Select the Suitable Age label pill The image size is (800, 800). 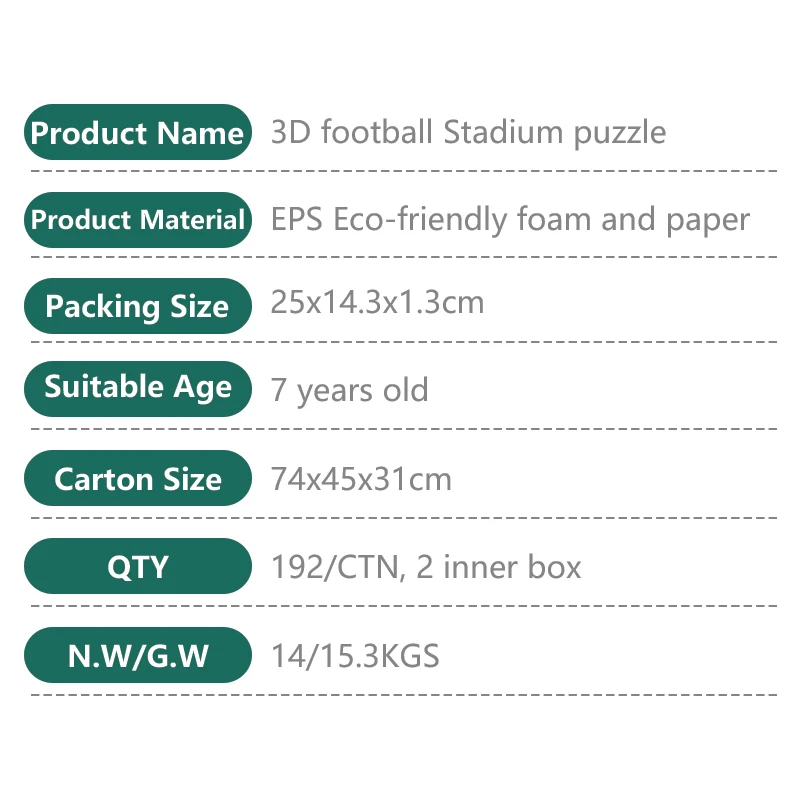(138, 389)
